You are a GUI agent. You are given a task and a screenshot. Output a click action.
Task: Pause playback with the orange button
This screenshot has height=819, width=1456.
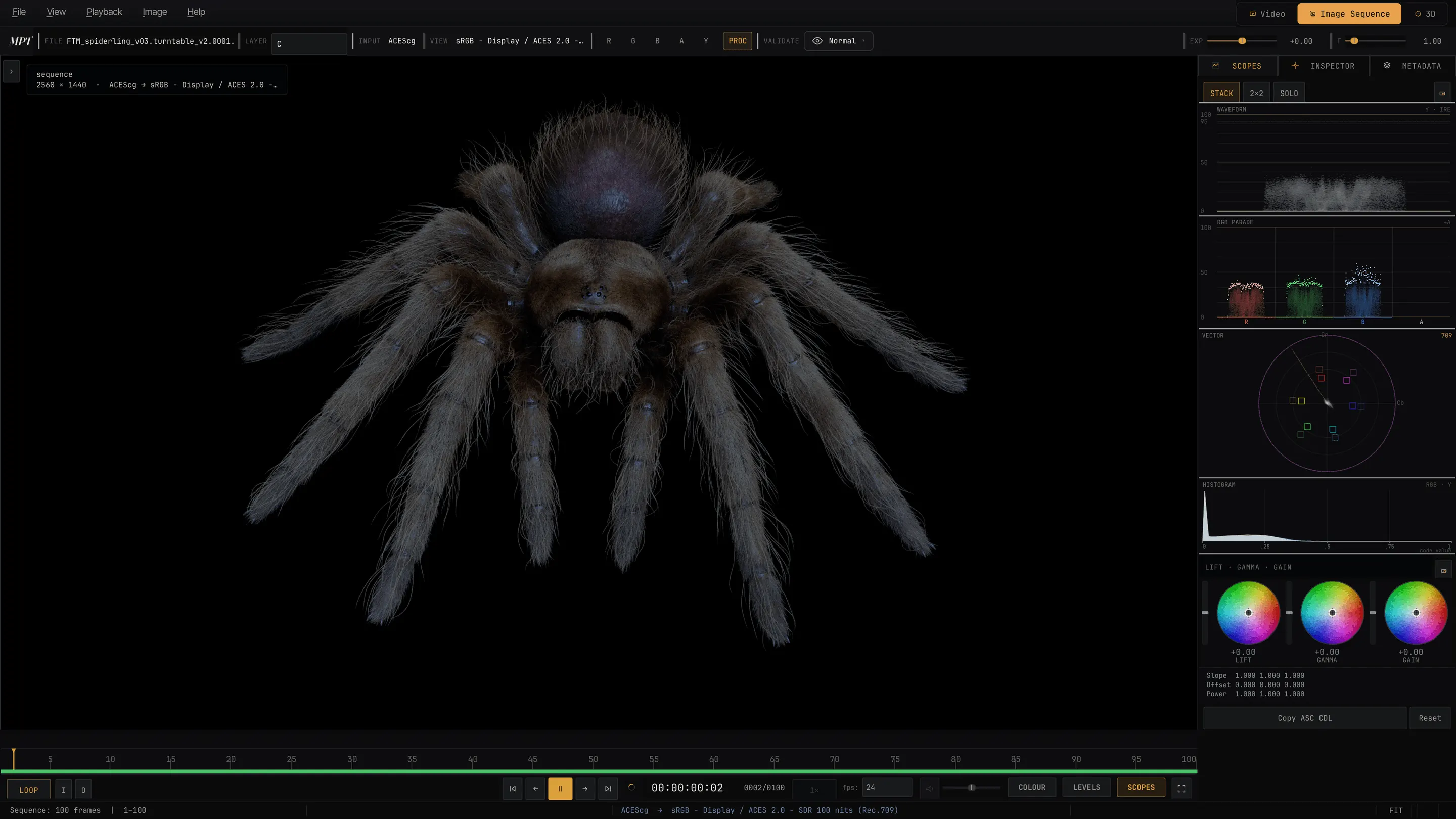point(560,789)
